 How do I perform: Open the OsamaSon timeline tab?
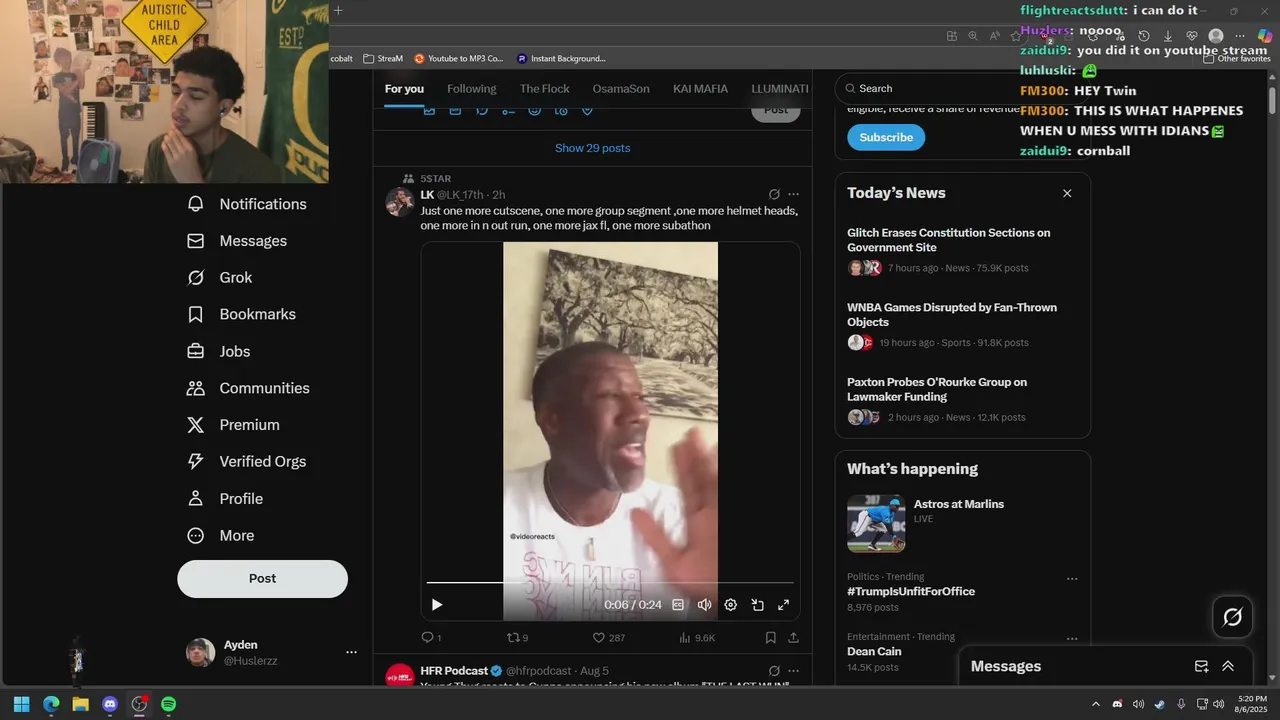pyautogui.click(x=621, y=89)
